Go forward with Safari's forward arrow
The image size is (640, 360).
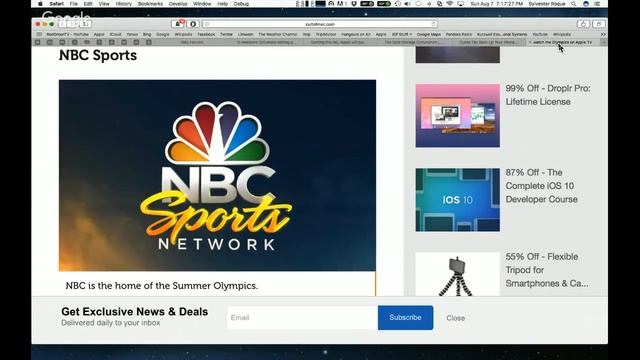[71, 24]
